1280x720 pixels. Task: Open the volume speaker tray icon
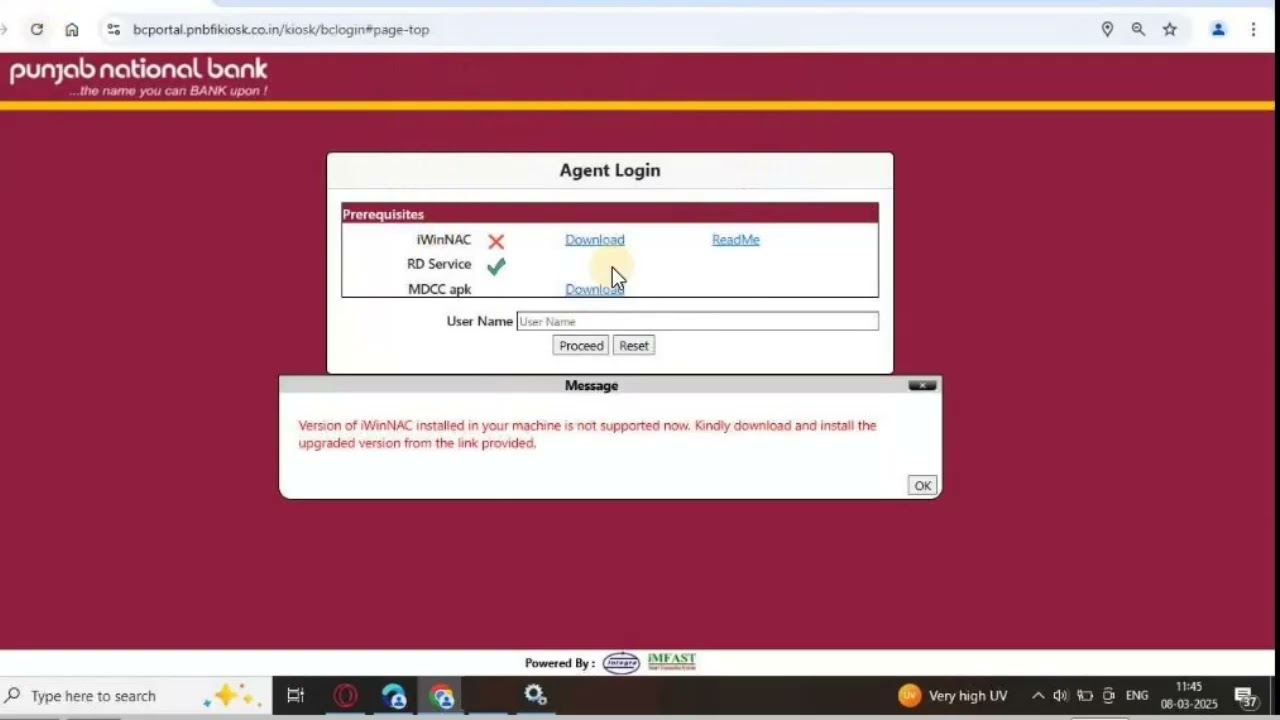(1061, 696)
